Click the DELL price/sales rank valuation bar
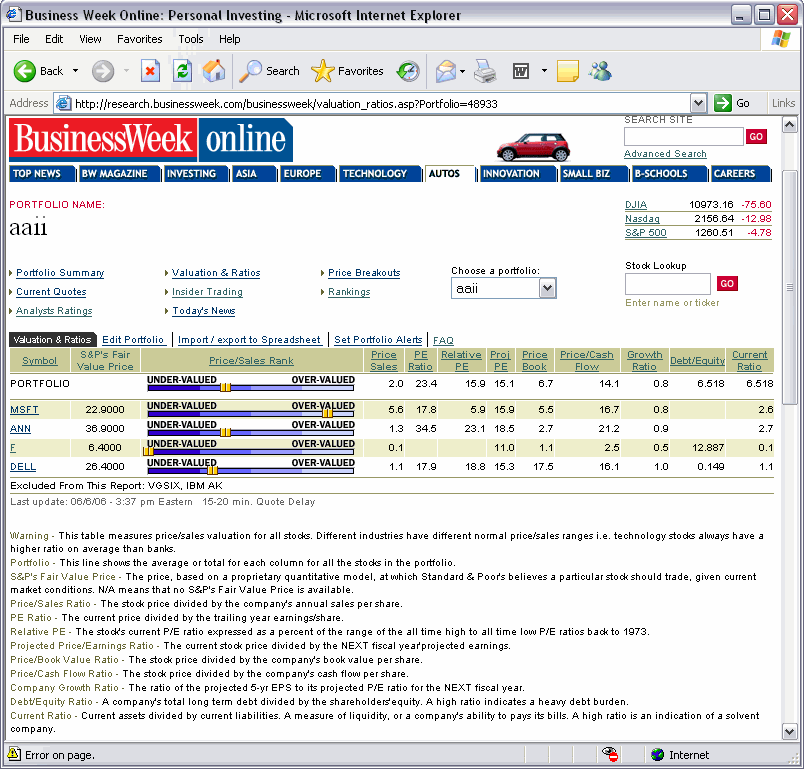 (250, 467)
